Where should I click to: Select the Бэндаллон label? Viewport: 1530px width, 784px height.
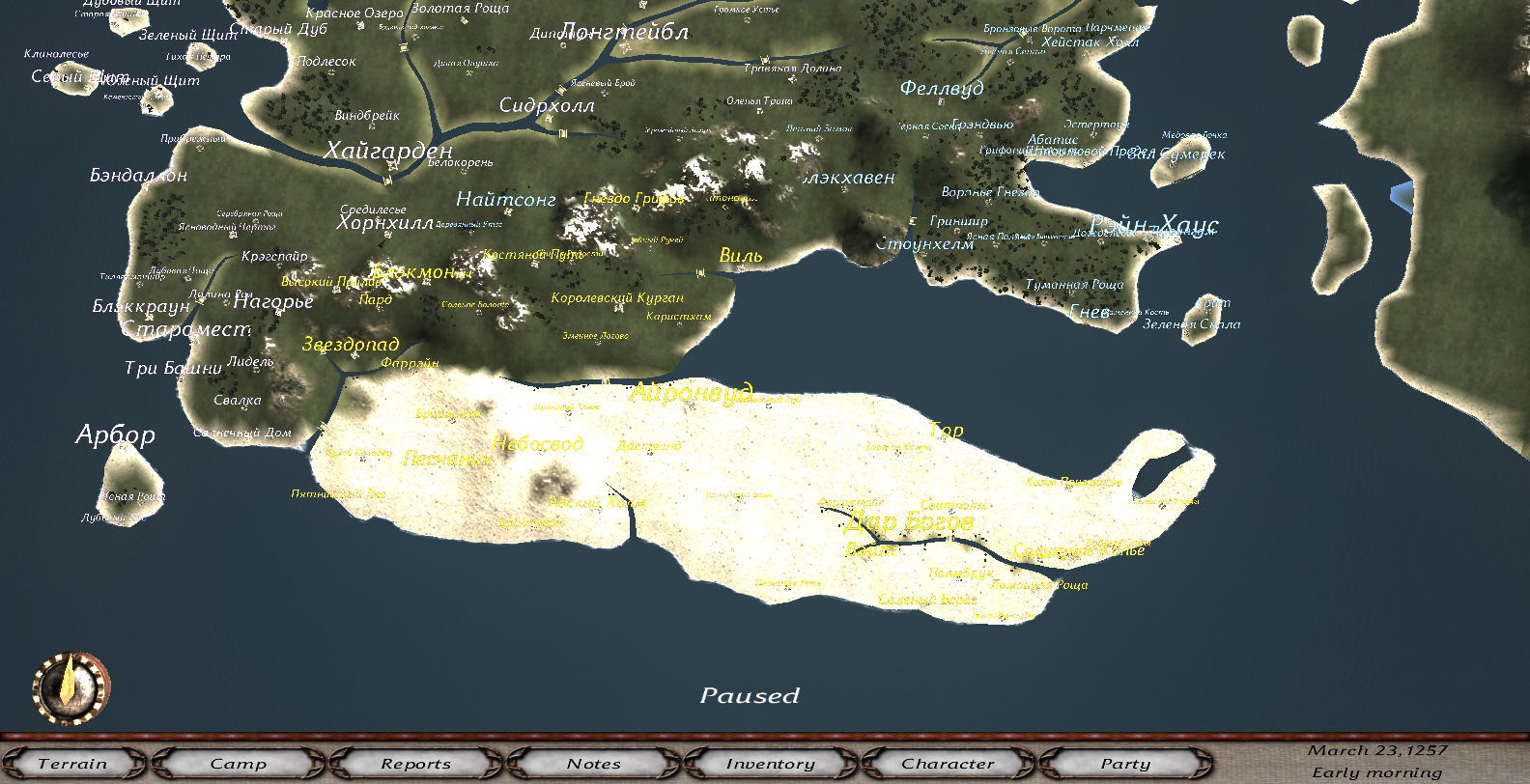[138, 176]
